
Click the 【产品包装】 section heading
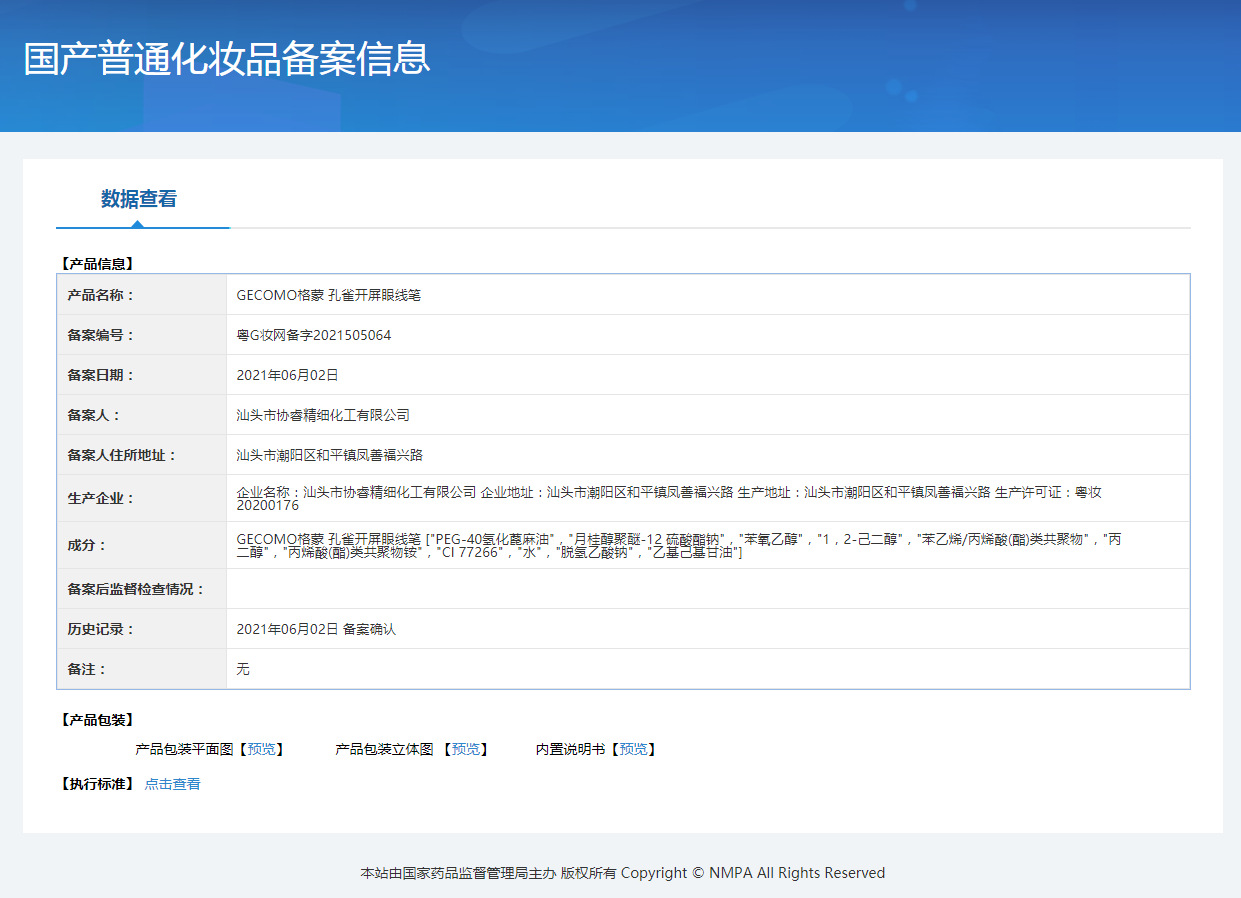[x=97, y=720]
